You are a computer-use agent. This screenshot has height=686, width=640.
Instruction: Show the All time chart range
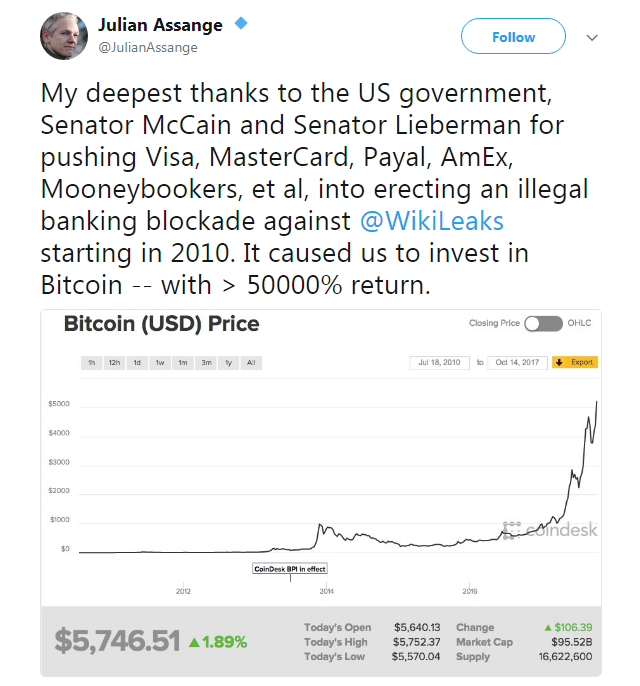click(x=251, y=363)
